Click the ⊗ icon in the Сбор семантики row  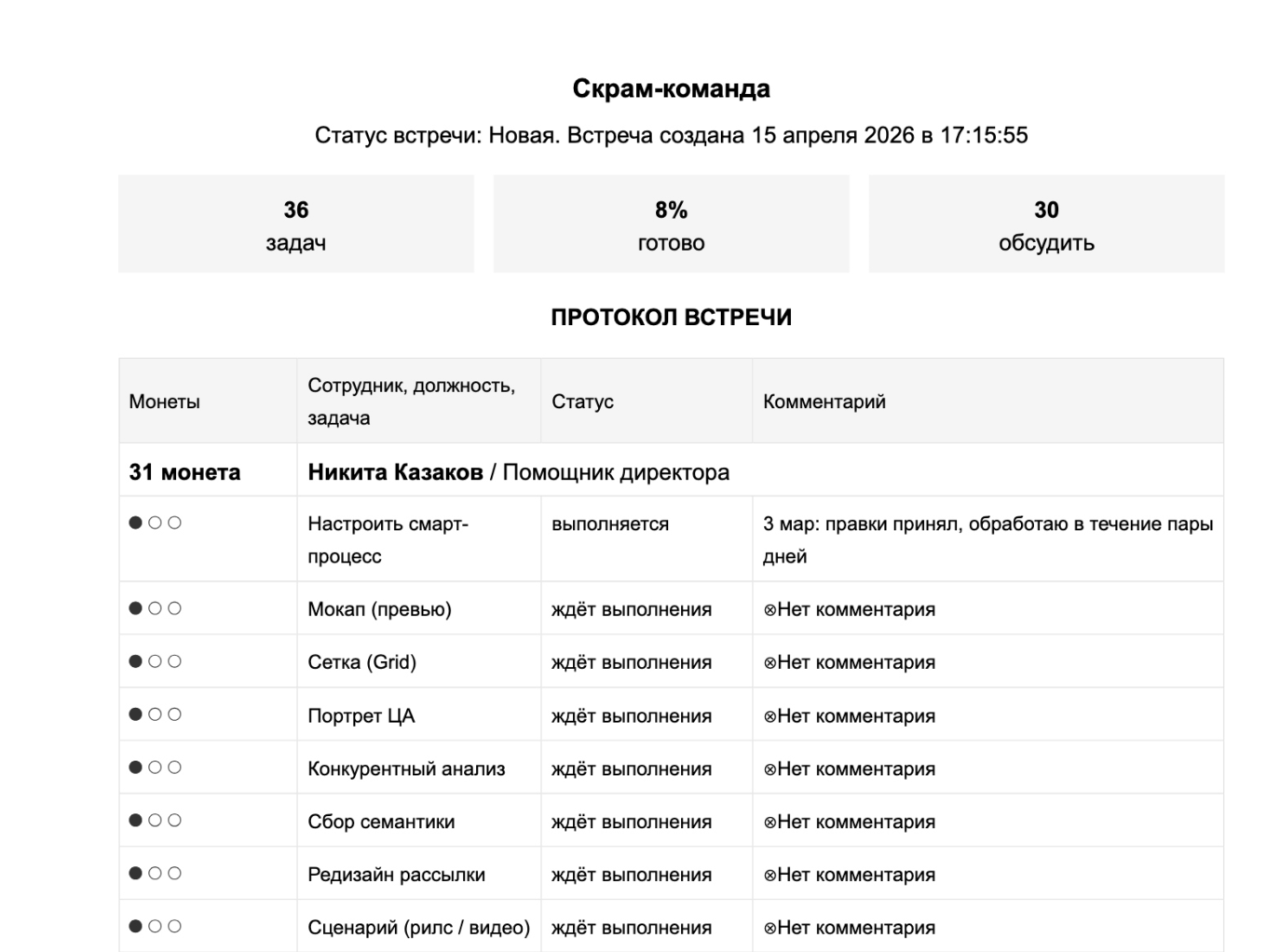769,823
